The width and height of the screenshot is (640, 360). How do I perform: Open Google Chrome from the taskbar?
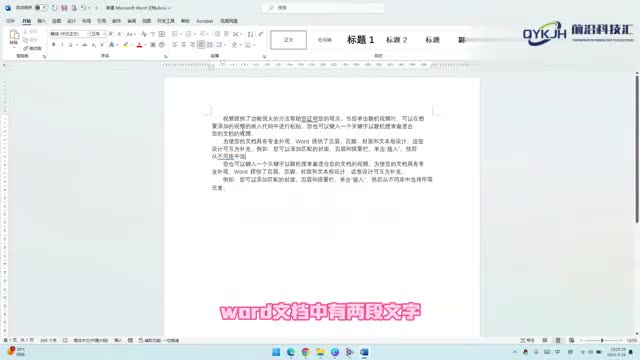coord(305,352)
